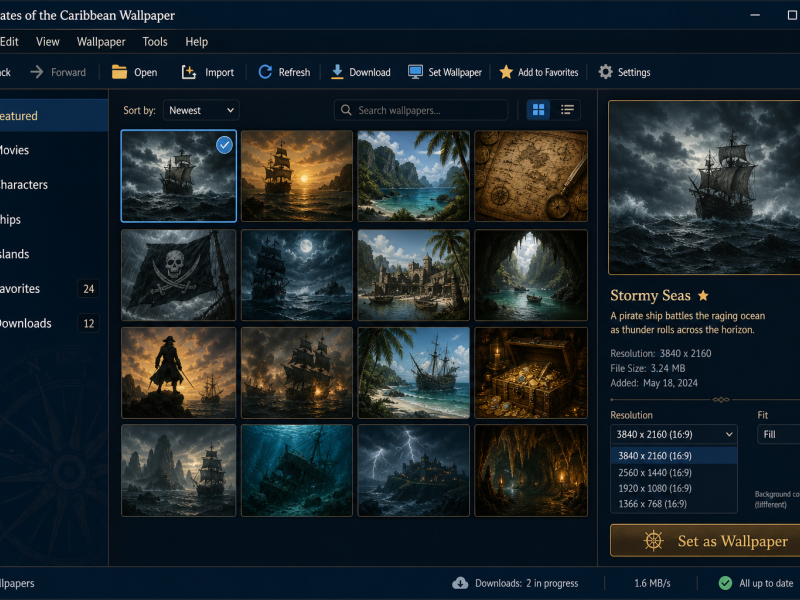Click the Download arrow icon in toolbar
The width and height of the screenshot is (800, 600).
(x=337, y=72)
